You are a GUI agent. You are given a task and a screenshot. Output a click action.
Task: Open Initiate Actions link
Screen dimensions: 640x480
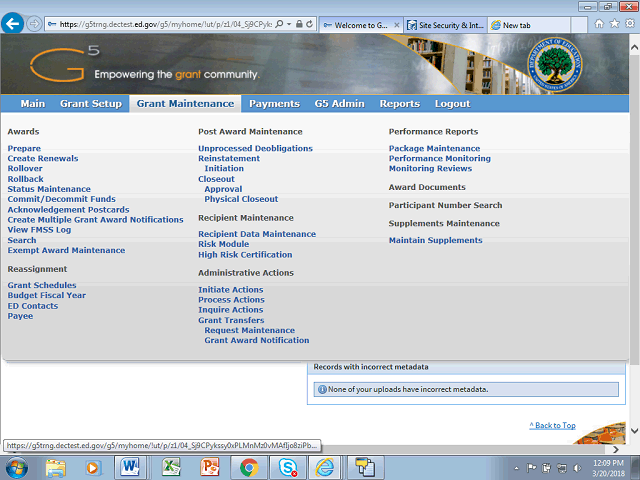(231, 290)
